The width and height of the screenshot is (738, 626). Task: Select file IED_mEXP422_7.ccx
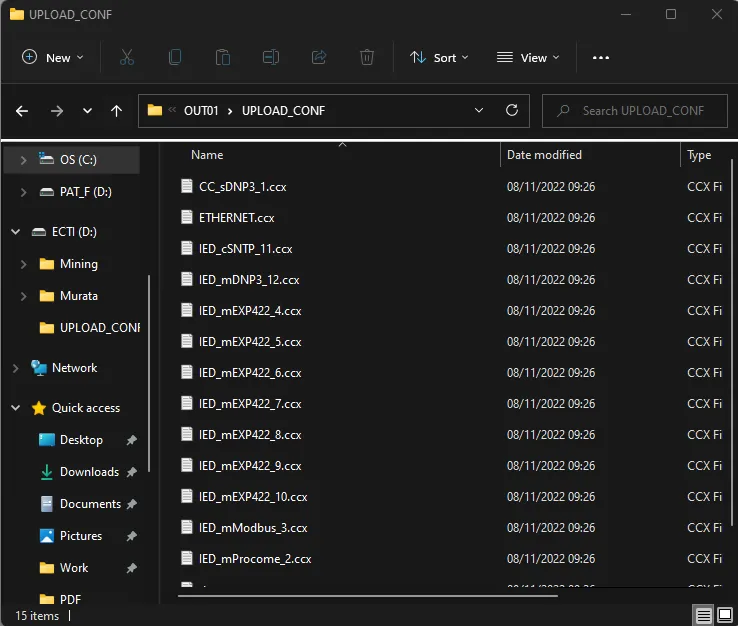[250, 404]
